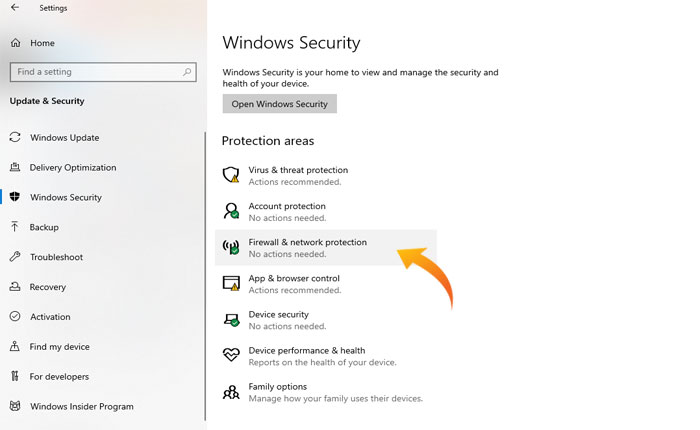Select Delivery Optimization in sidebar
This screenshot has height=430, width=700.
pyautogui.click(x=72, y=167)
